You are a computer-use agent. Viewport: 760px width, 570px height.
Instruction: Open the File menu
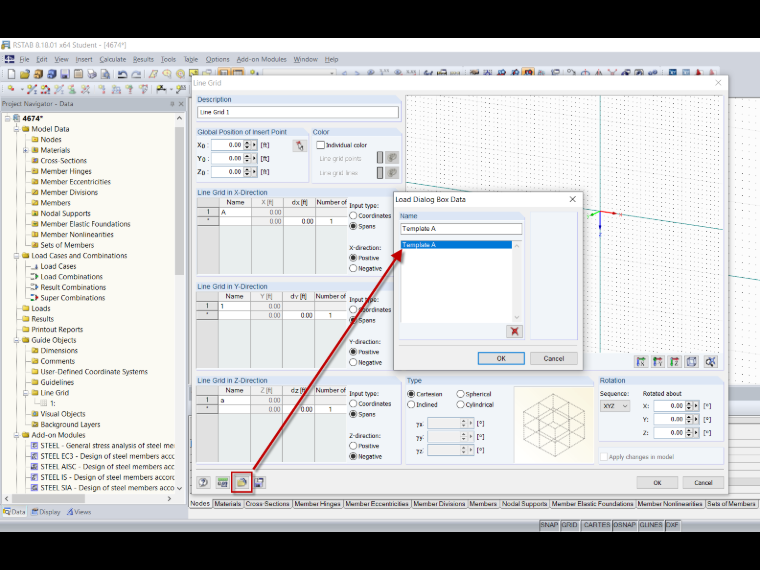pyautogui.click(x=24, y=59)
